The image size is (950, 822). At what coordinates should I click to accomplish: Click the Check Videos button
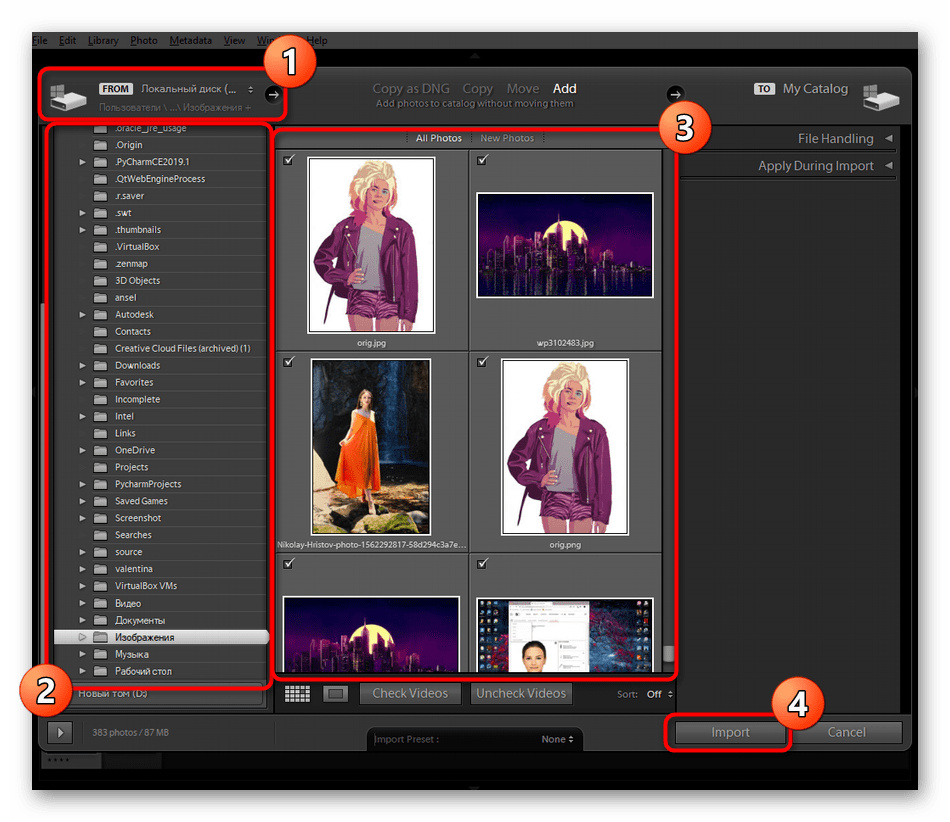pyautogui.click(x=410, y=693)
